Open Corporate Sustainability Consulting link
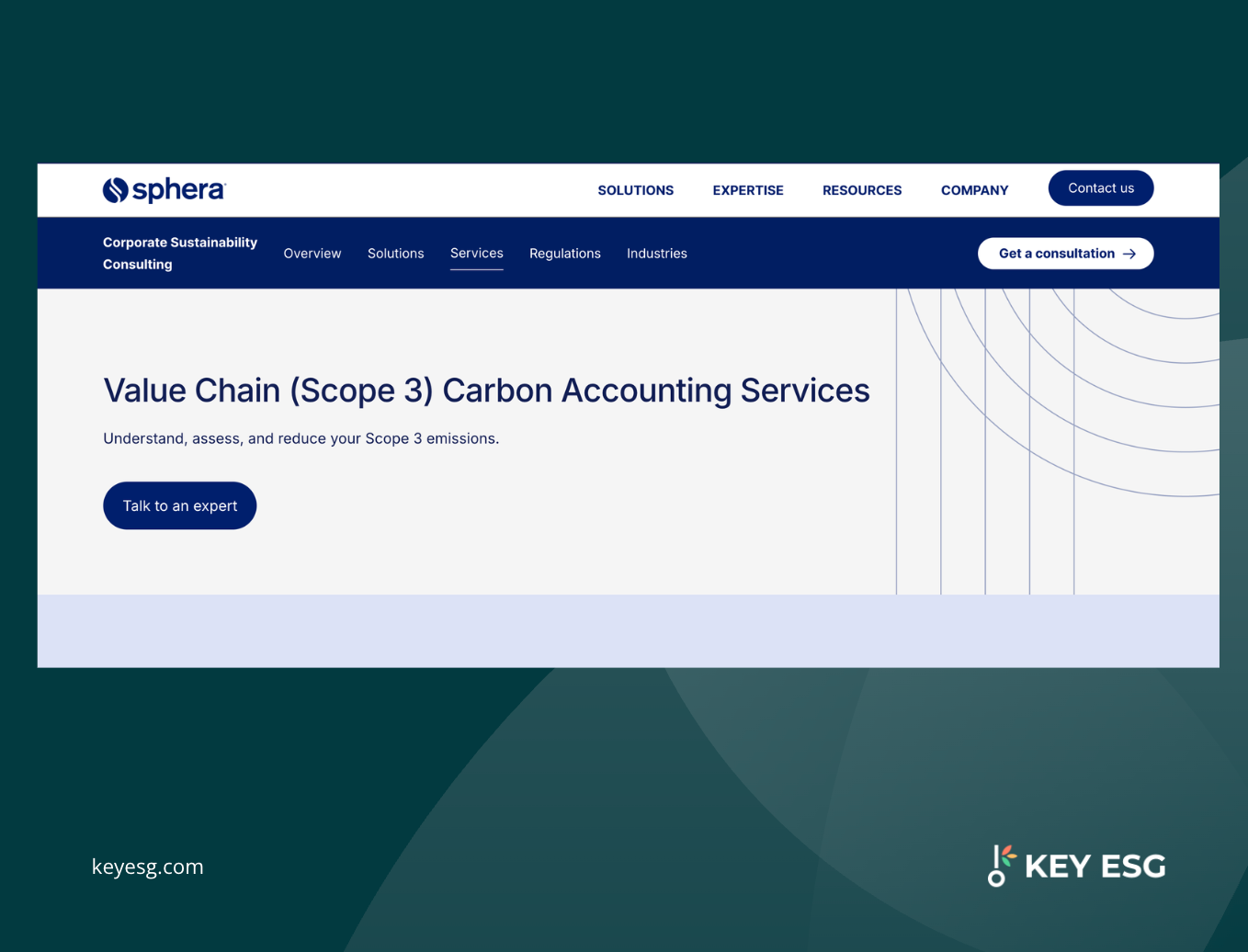Viewport: 1248px width, 952px height. point(179,253)
